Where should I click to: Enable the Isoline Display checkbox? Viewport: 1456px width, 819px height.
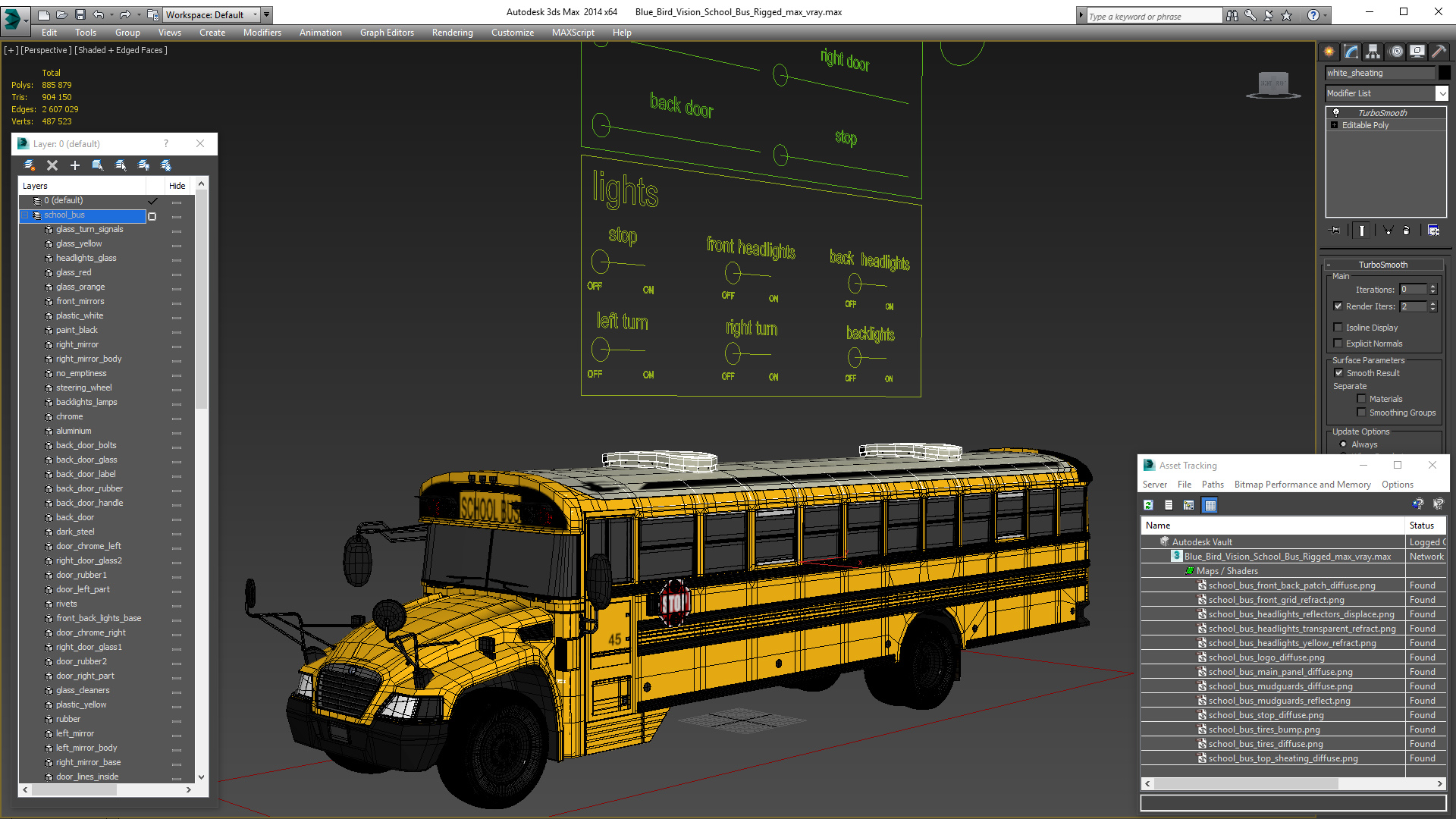coord(1338,328)
